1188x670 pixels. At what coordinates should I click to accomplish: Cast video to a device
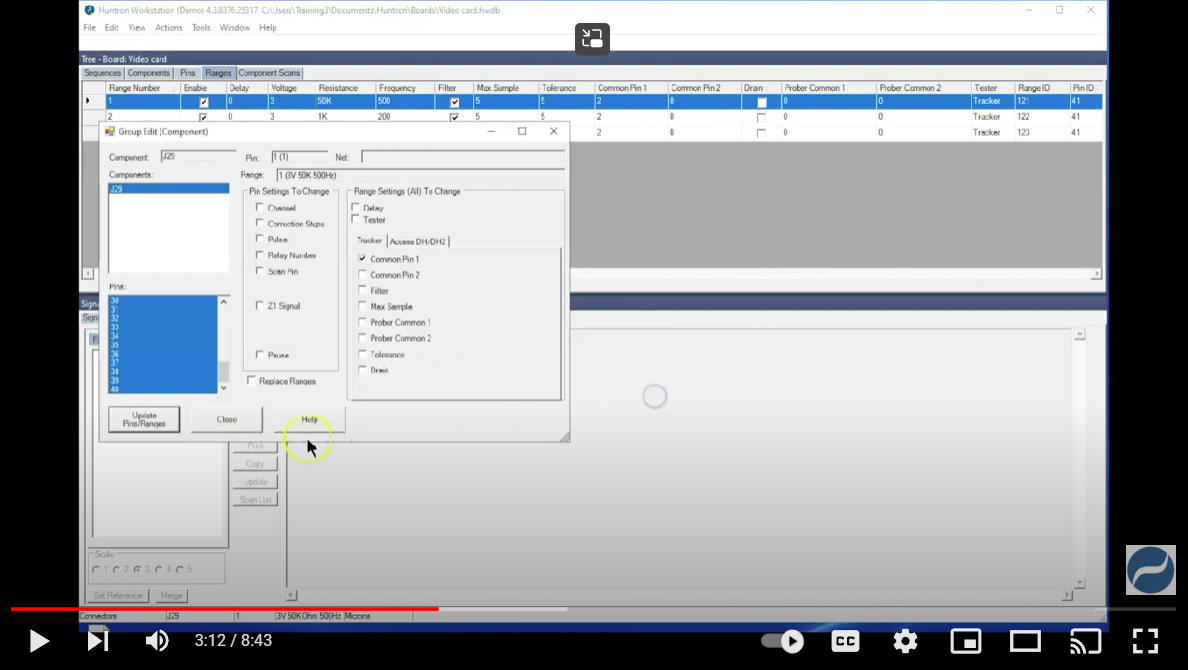[x=1085, y=641]
